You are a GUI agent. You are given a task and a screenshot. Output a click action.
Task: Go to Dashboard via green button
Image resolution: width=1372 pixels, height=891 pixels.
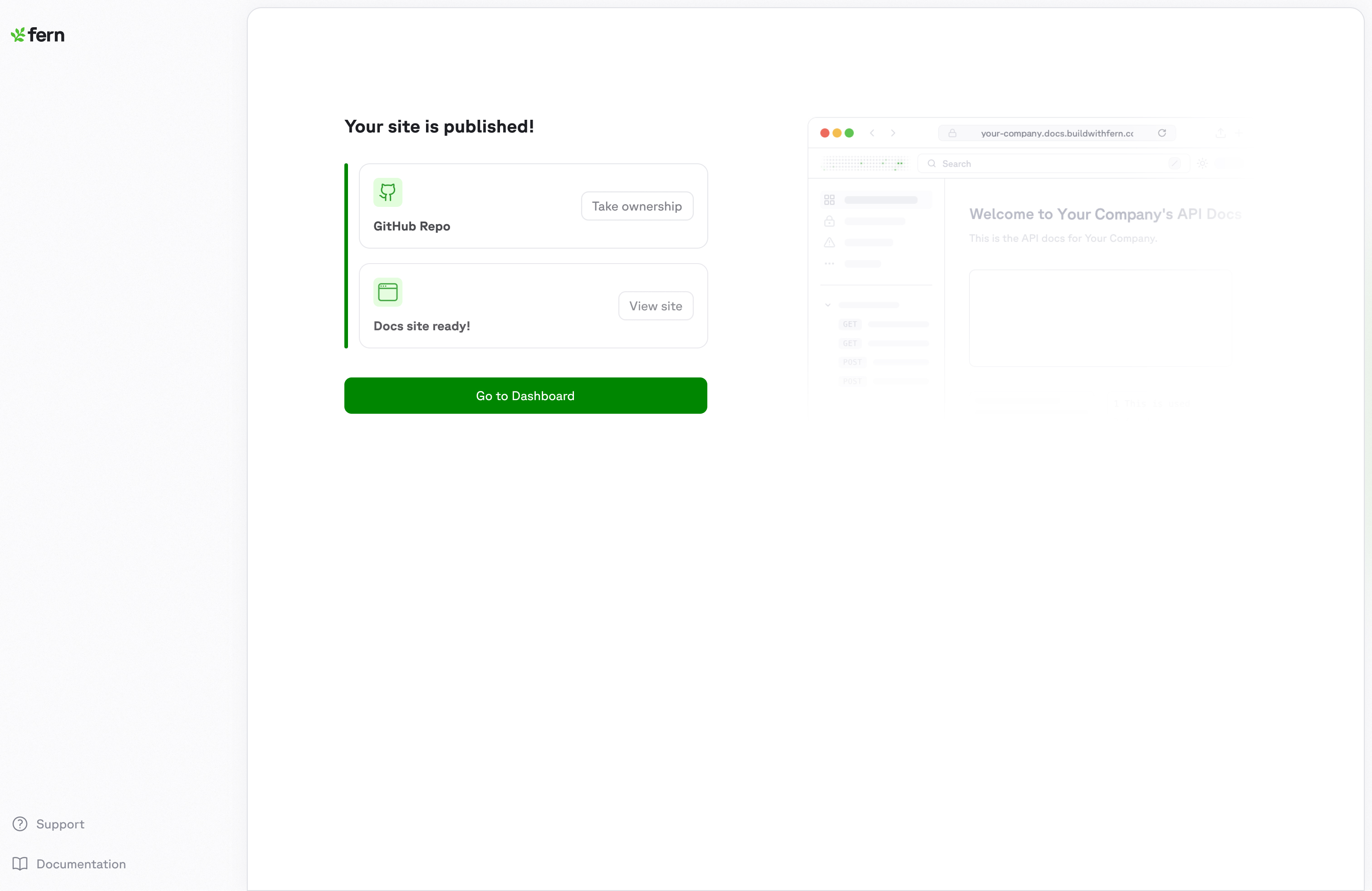point(525,395)
